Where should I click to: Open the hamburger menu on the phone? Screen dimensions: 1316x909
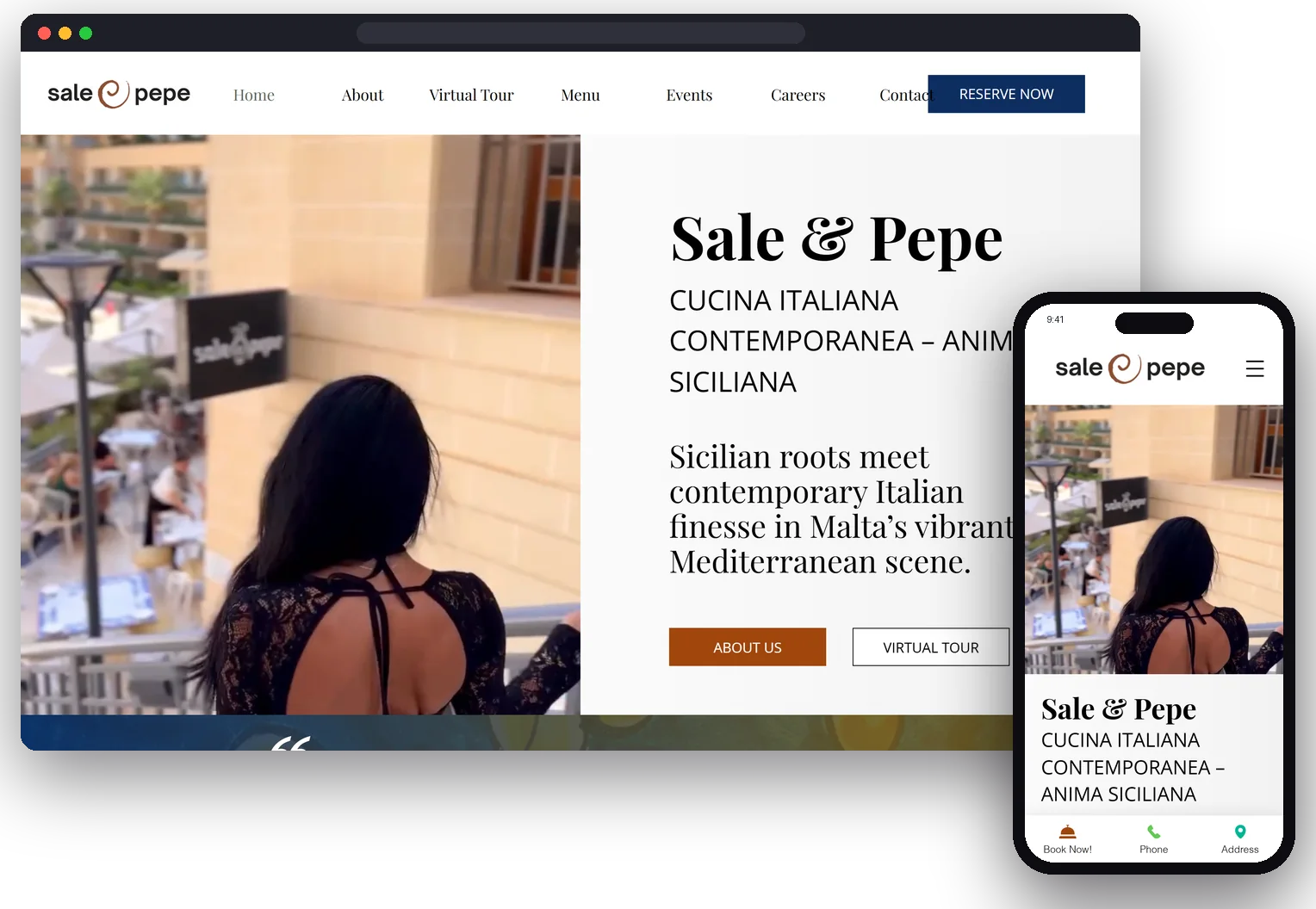1255,368
